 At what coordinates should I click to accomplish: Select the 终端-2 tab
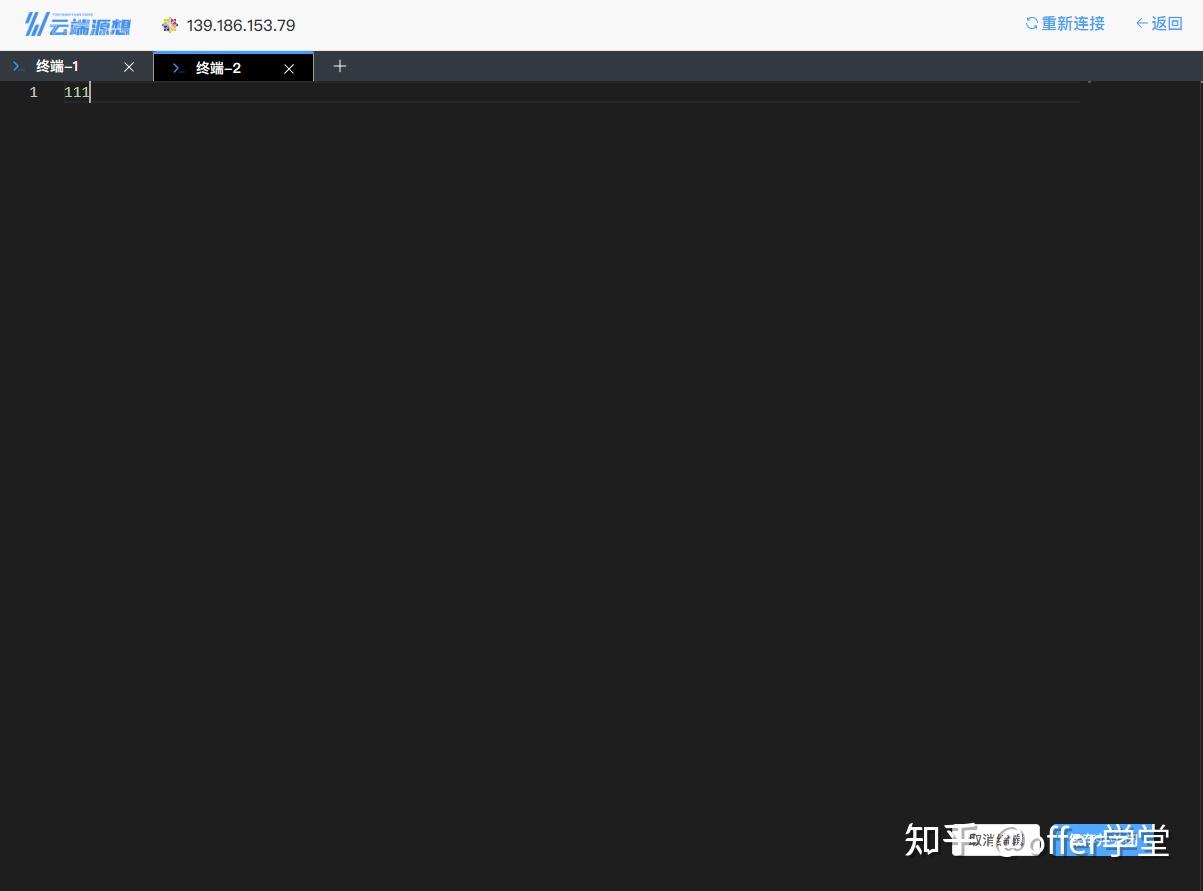tap(218, 68)
